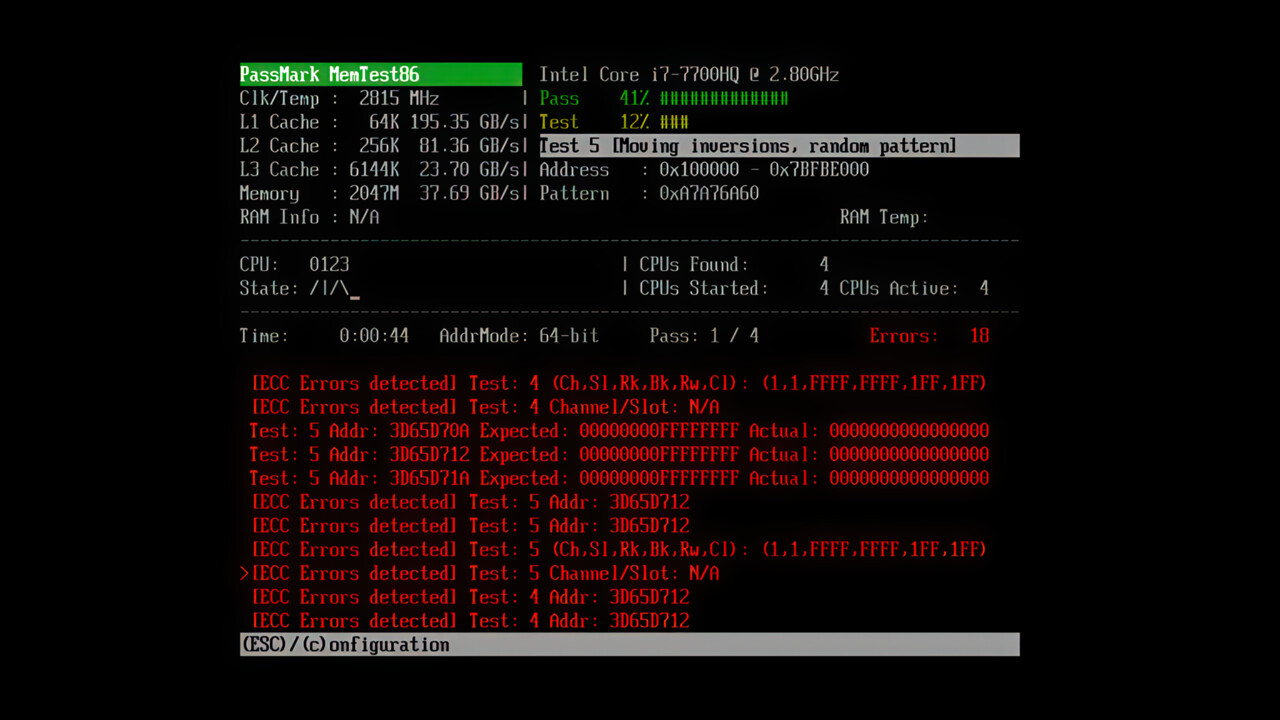
Task: Toggle the AddrMode 64-bit setting
Action: pyautogui.click(x=519, y=336)
